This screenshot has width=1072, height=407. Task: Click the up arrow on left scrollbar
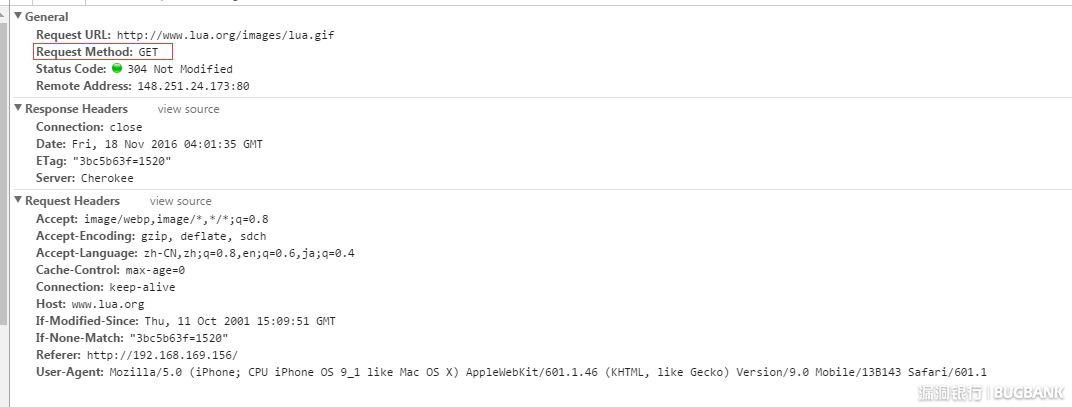3,13
